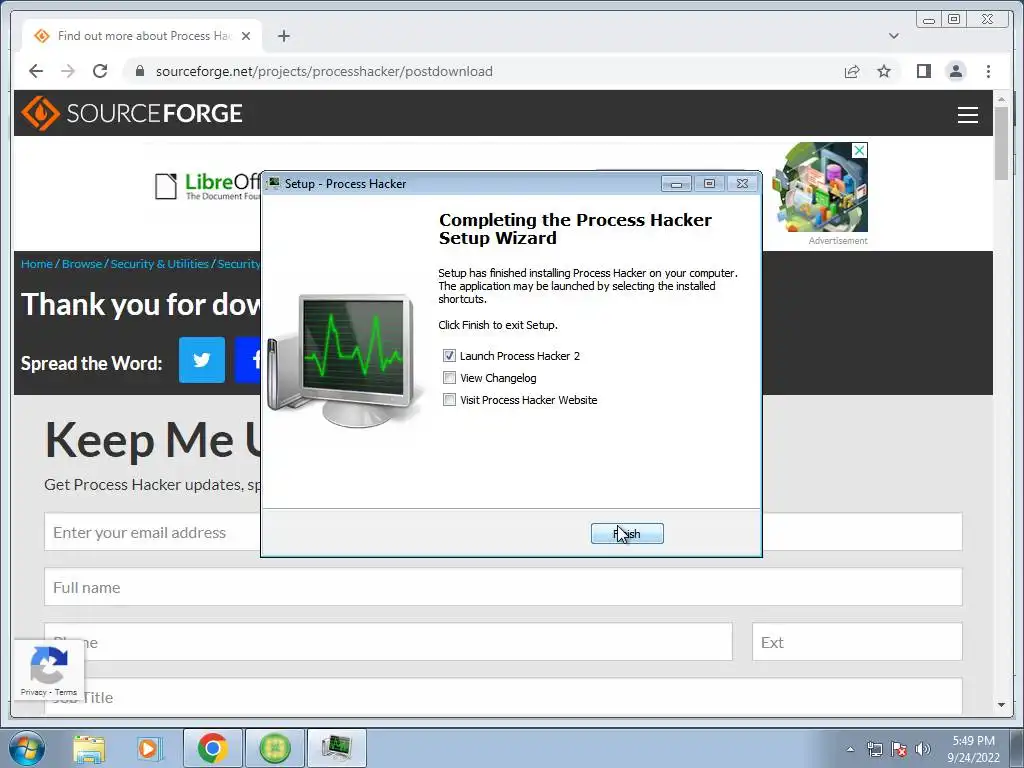Open Windows Explorer from taskbar
The height and width of the screenshot is (768, 1024).
(89, 748)
